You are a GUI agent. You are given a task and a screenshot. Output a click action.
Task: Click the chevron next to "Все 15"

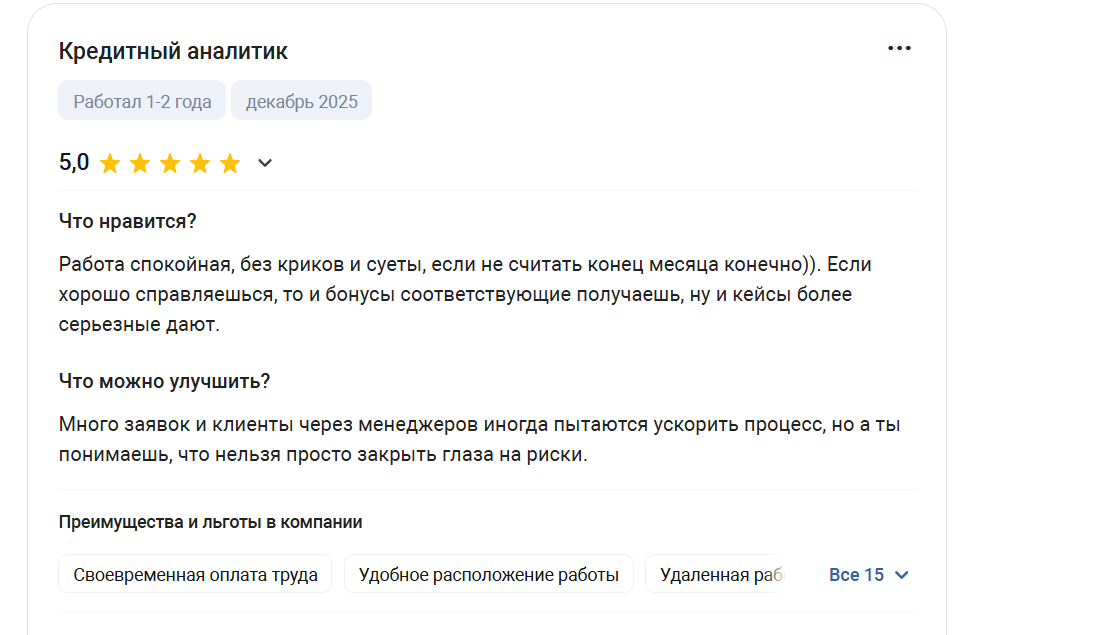click(x=901, y=575)
